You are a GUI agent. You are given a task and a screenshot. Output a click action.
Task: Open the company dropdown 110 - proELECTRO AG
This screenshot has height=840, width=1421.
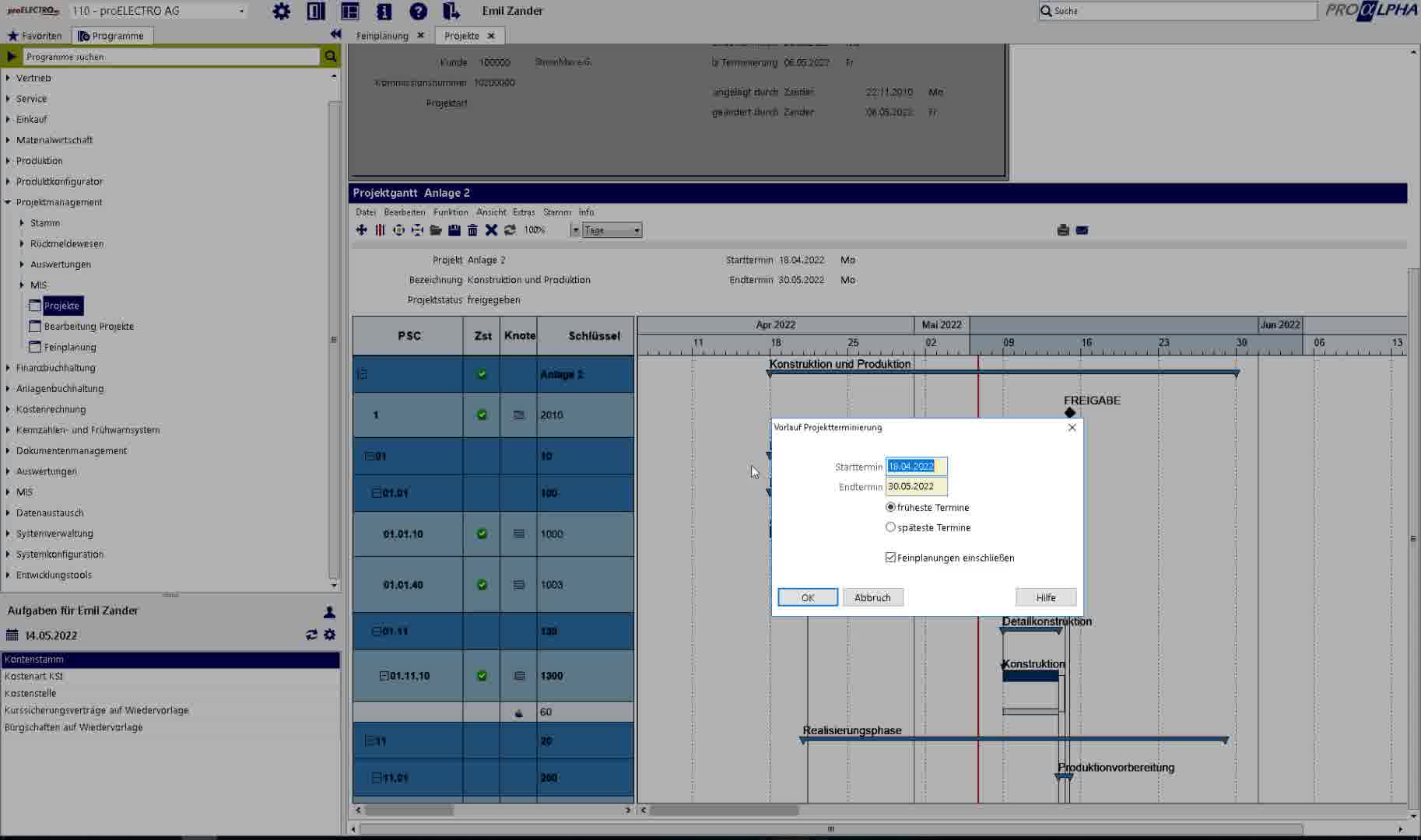242,11
